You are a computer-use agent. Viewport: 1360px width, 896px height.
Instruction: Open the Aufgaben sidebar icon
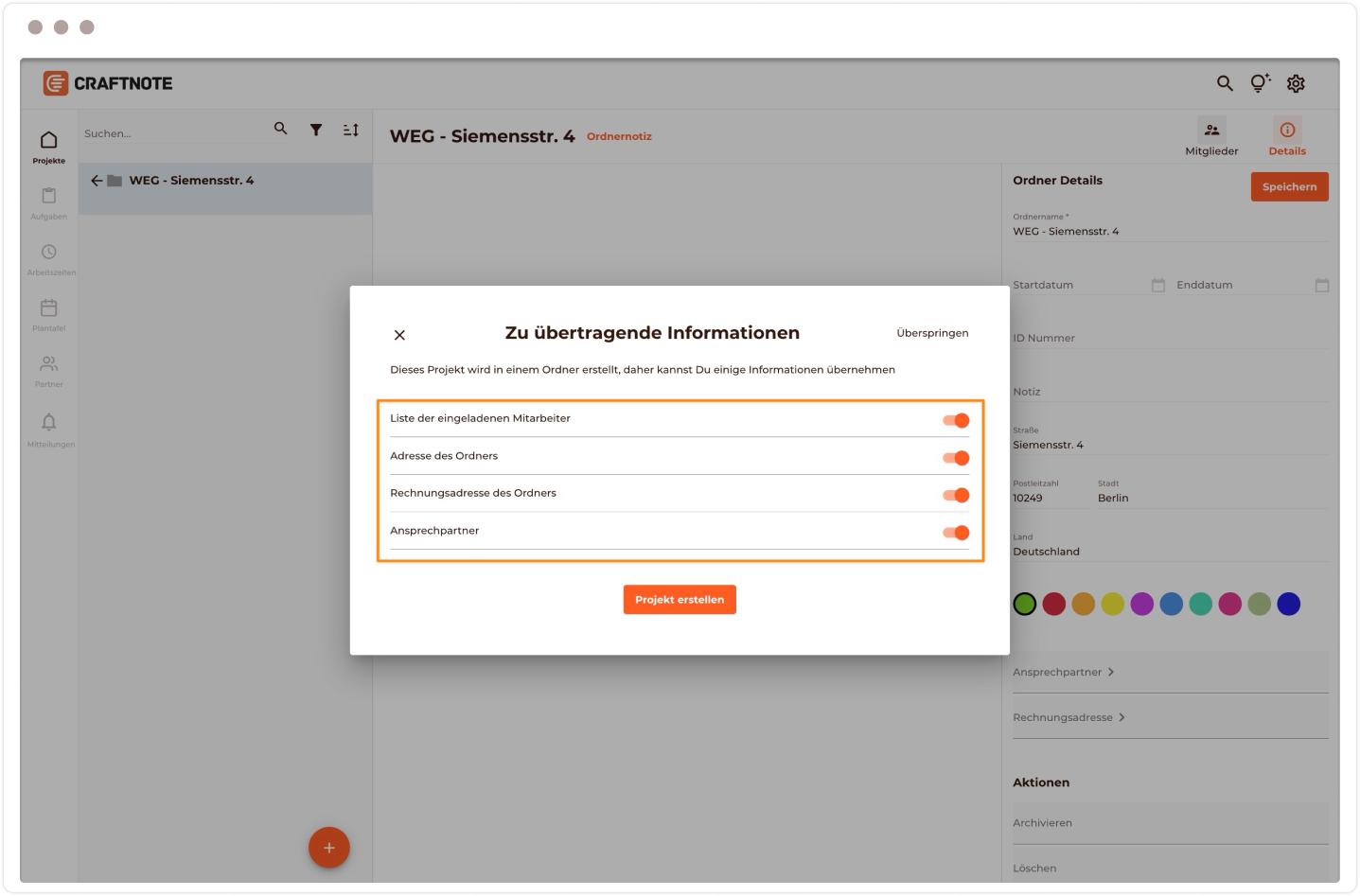(49, 196)
